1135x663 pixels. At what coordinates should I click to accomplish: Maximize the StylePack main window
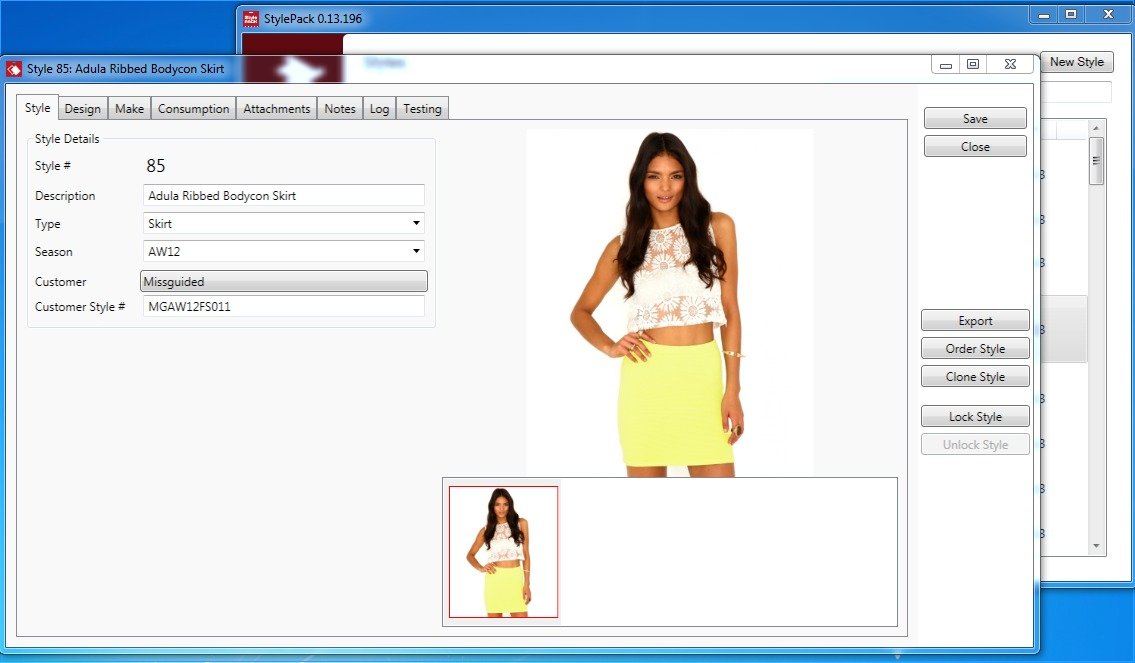click(1071, 14)
